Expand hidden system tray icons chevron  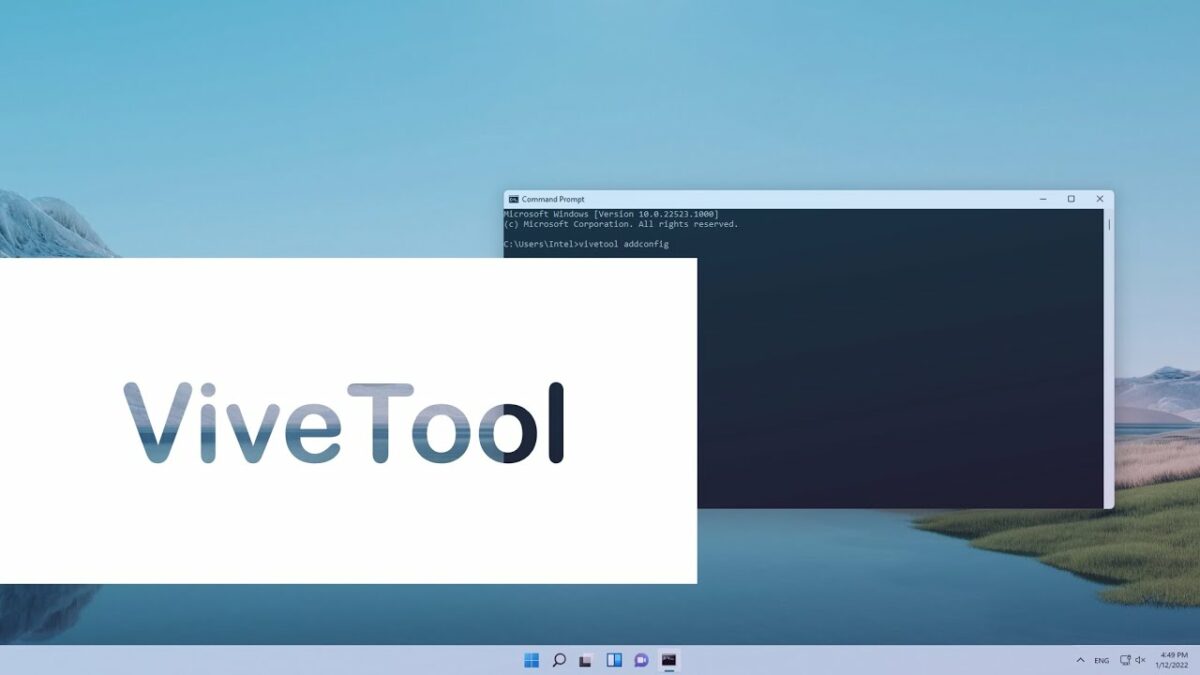1080,660
